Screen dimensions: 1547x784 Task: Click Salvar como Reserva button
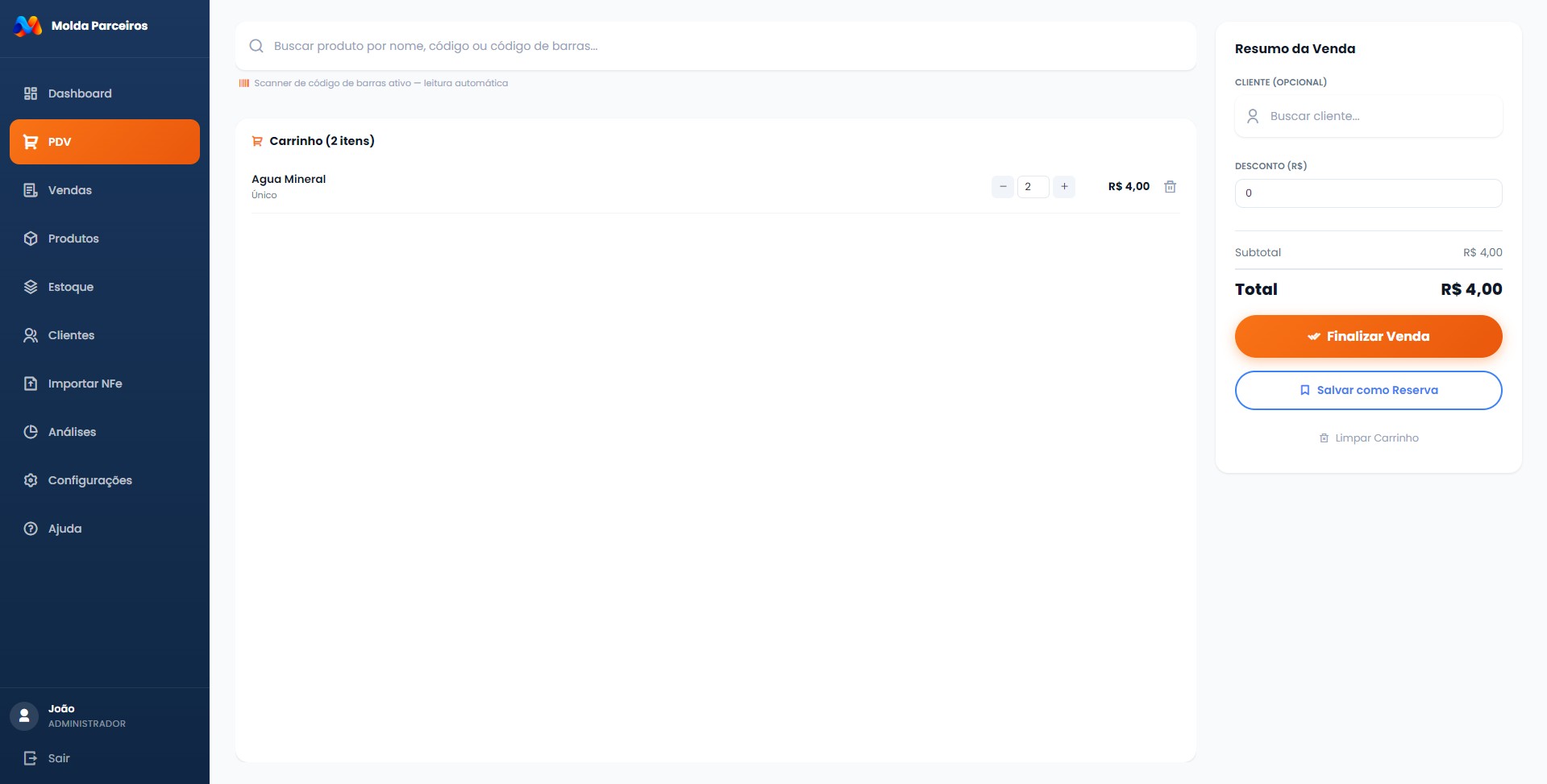[1368, 390]
